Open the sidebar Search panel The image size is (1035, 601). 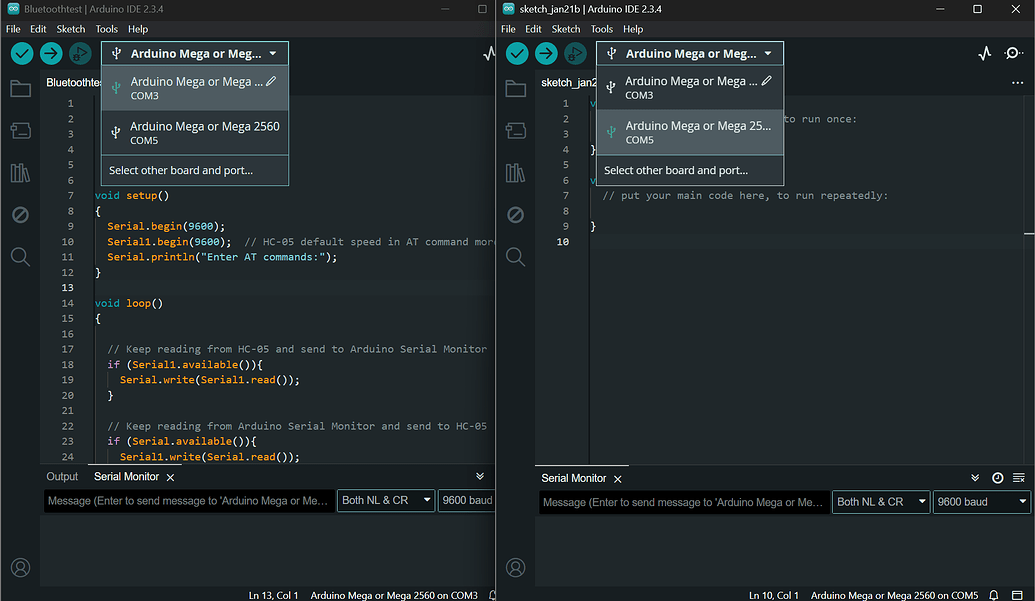pos(20,256)
